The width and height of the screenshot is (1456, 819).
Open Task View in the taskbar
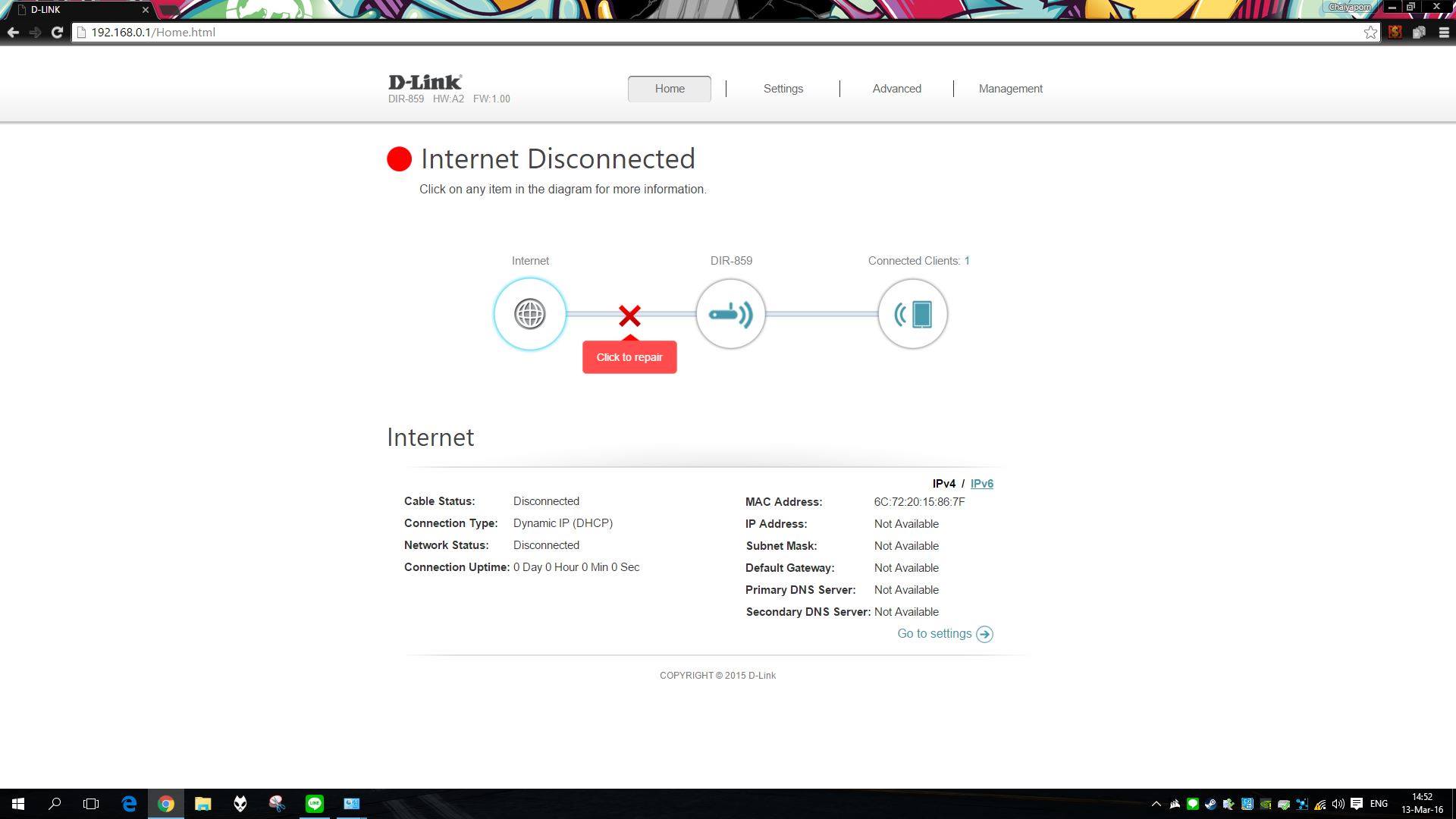pyautogui.click(x=91, y=804)
